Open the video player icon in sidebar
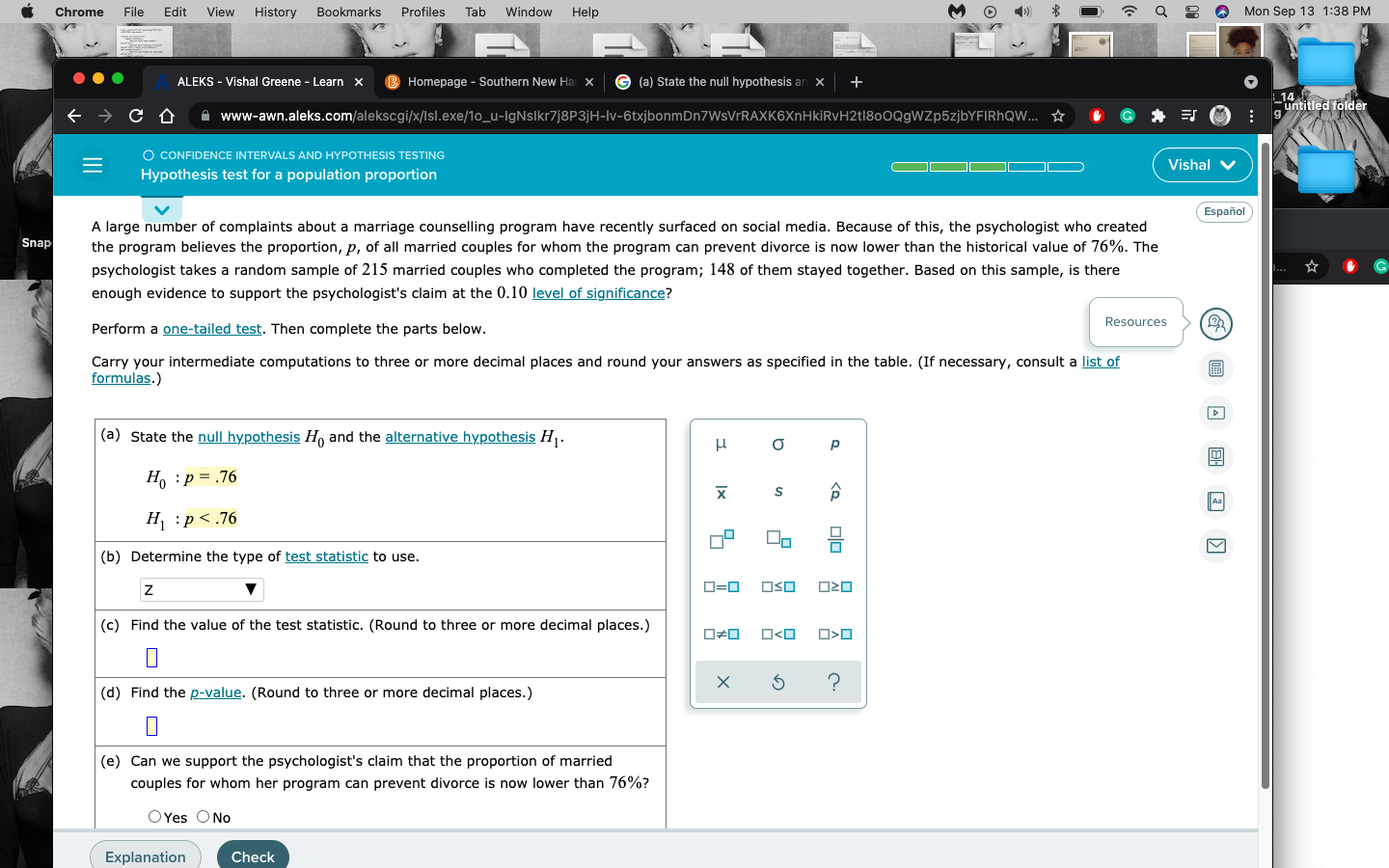 (x=1216, y=413)
